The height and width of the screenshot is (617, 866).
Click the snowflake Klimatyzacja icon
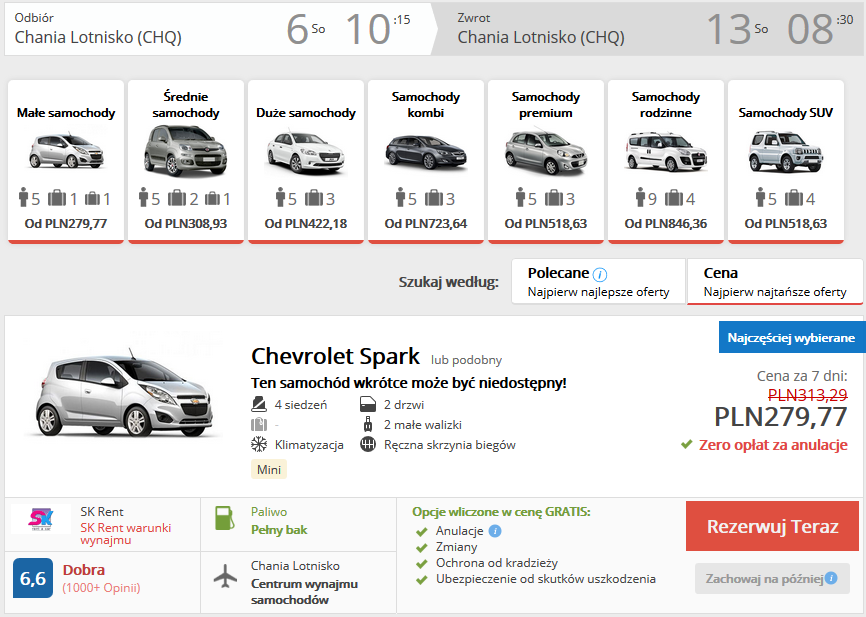pos(259,444)
